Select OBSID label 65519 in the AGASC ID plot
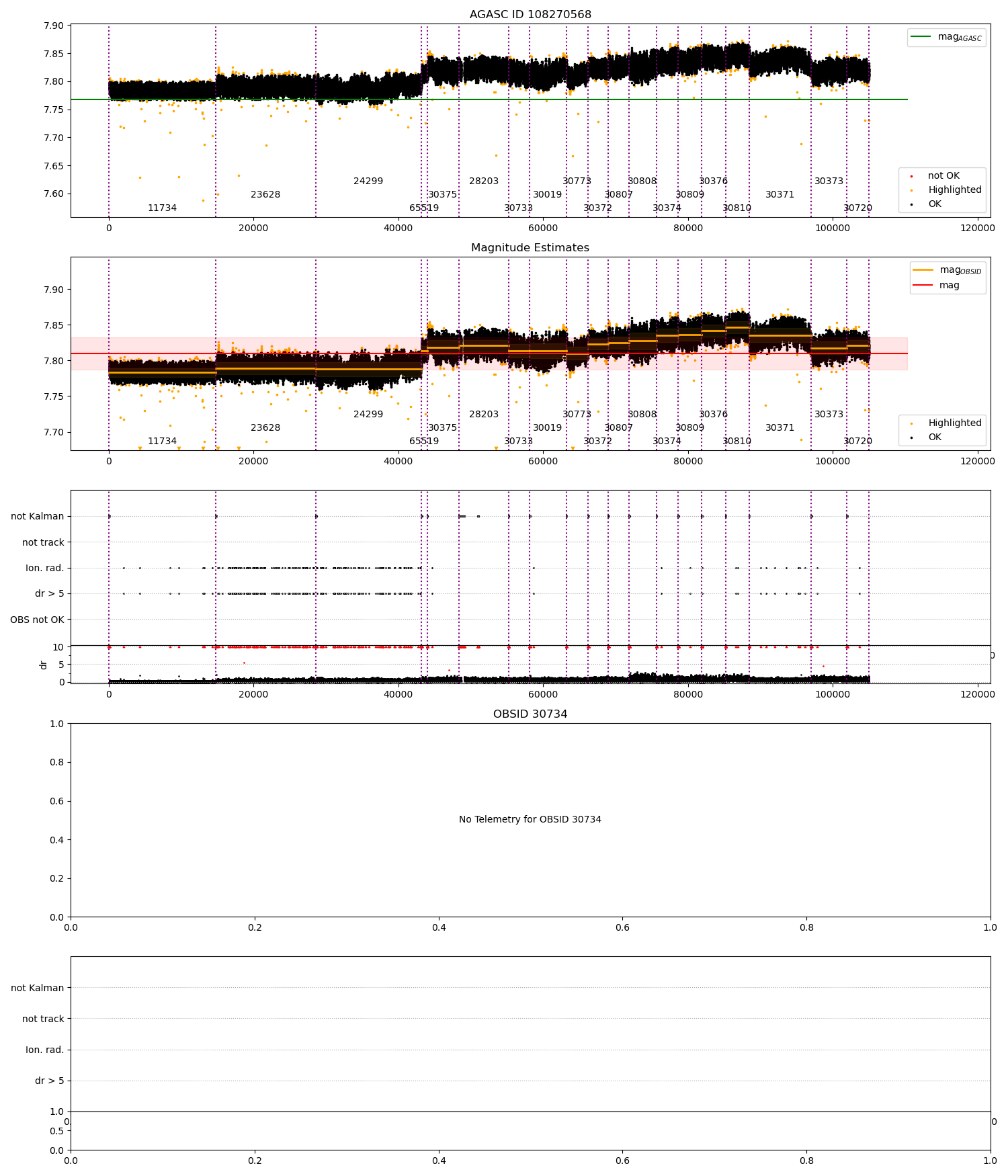 [x=424, y=208]
